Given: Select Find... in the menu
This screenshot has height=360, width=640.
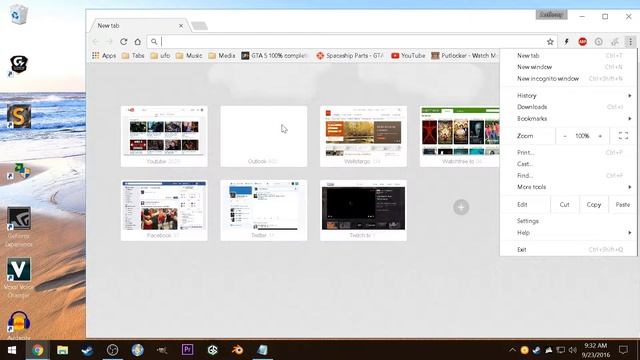Looking at the screenshot, I should pyautogui.click(x=568, y=176).
